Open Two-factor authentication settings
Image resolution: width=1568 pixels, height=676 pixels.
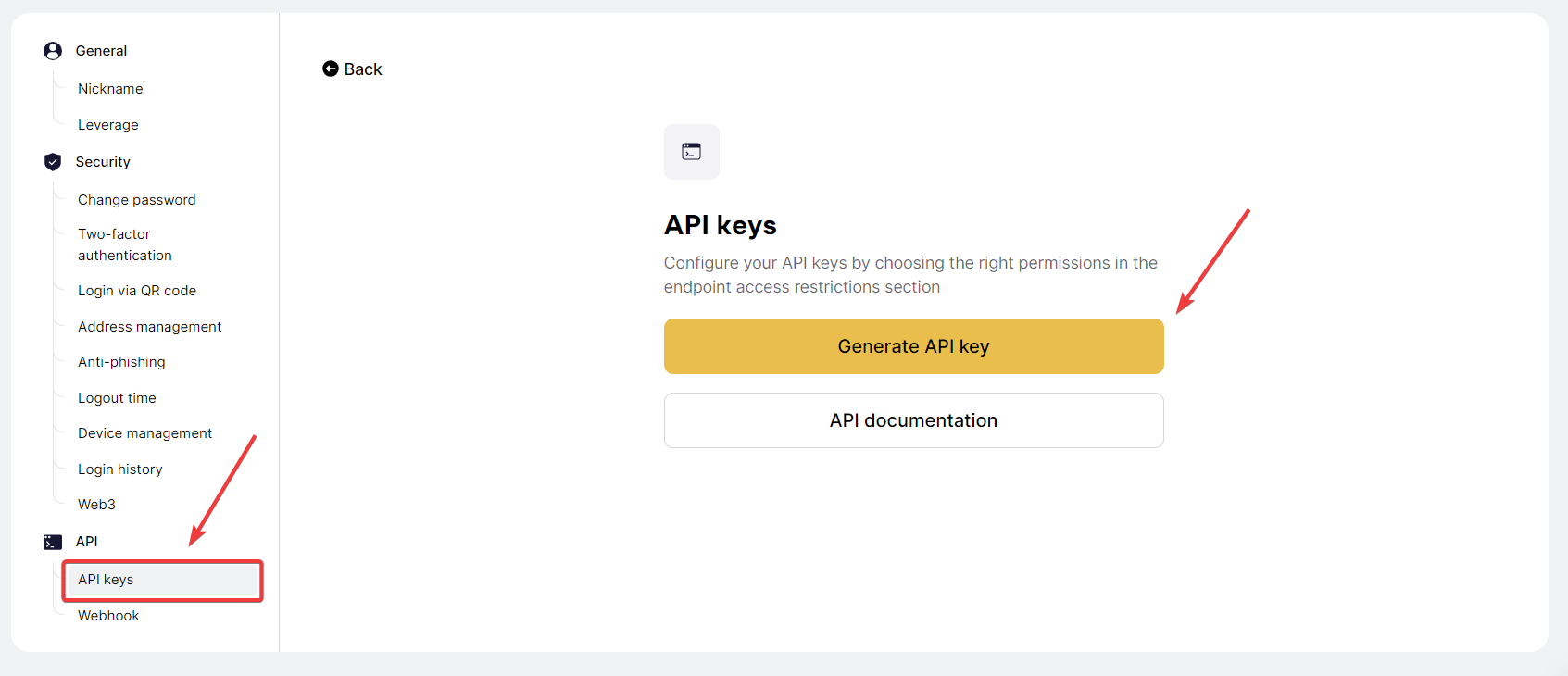[x=125, y=244]
